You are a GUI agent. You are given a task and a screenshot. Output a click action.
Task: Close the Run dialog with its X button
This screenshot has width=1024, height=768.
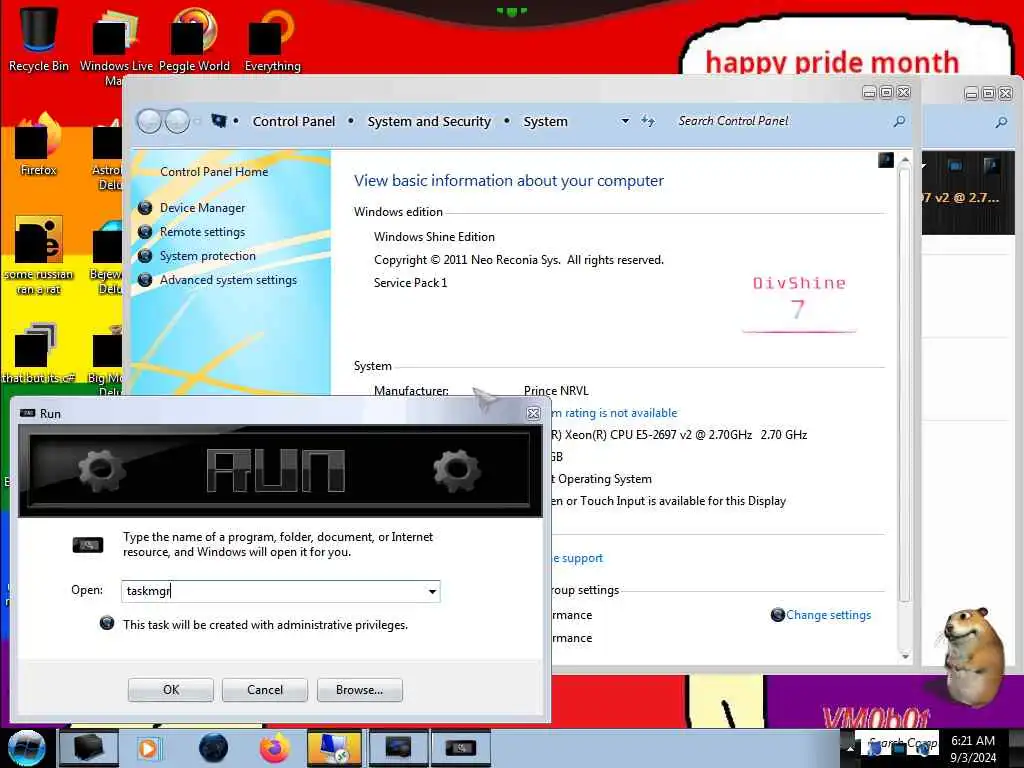tap(533, 413)
